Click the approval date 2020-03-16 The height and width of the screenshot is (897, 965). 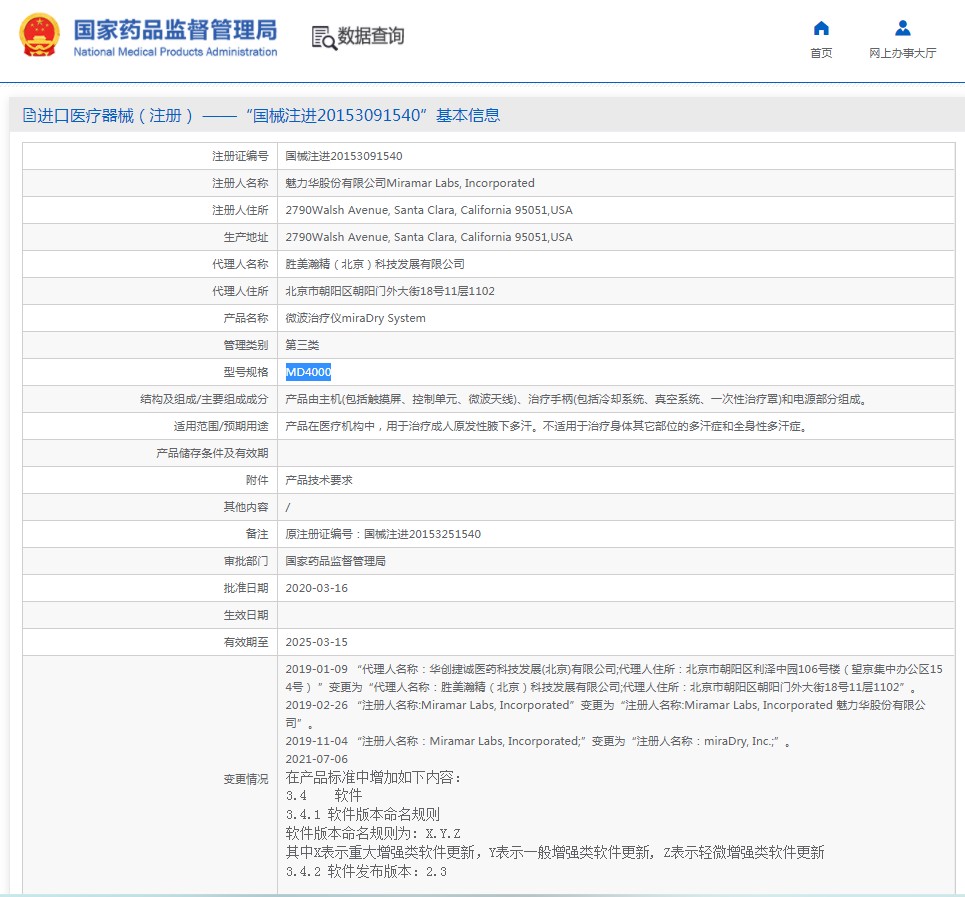(317, 588)
